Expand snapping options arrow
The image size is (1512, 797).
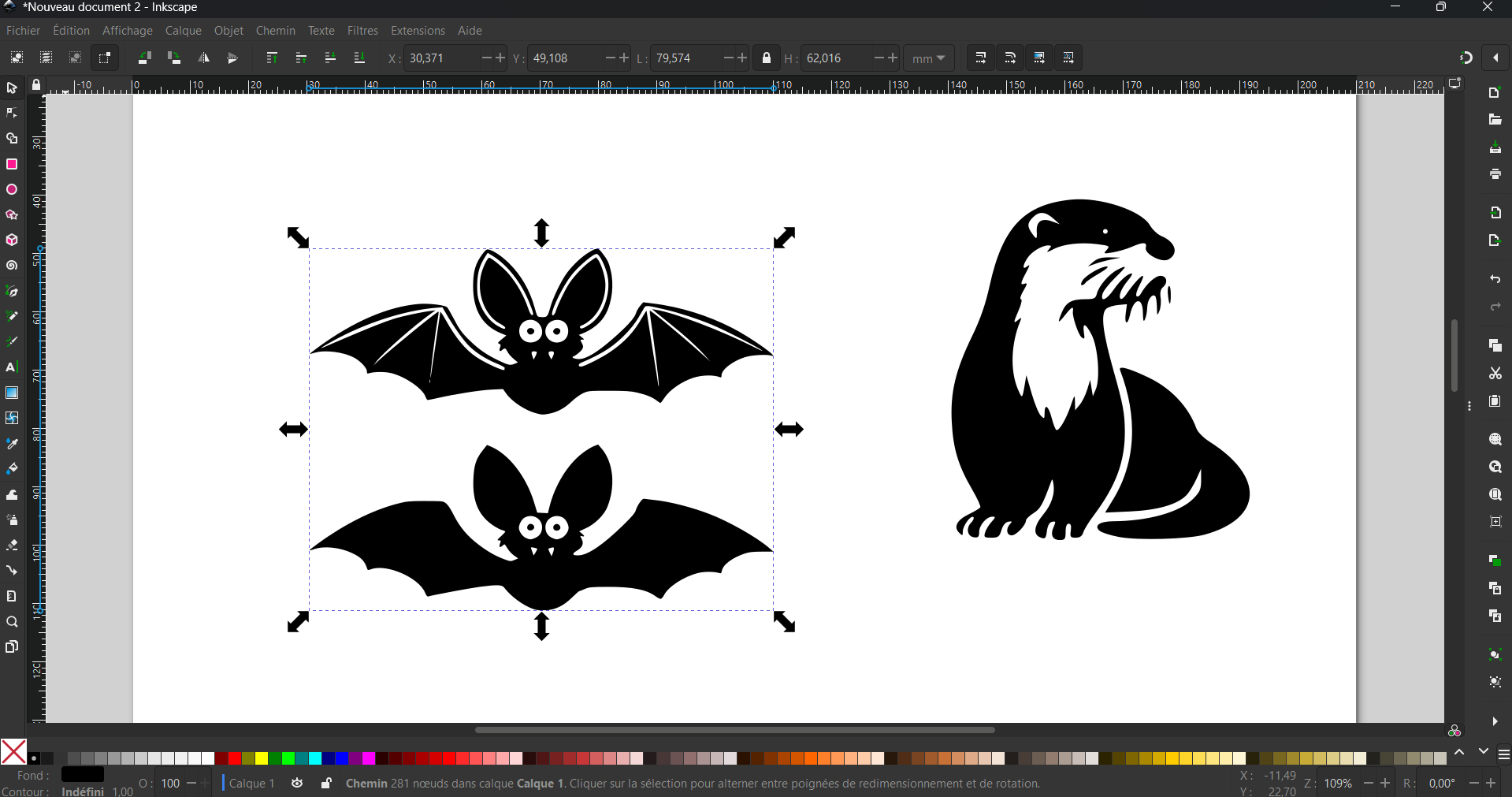tap(1495, 58)
